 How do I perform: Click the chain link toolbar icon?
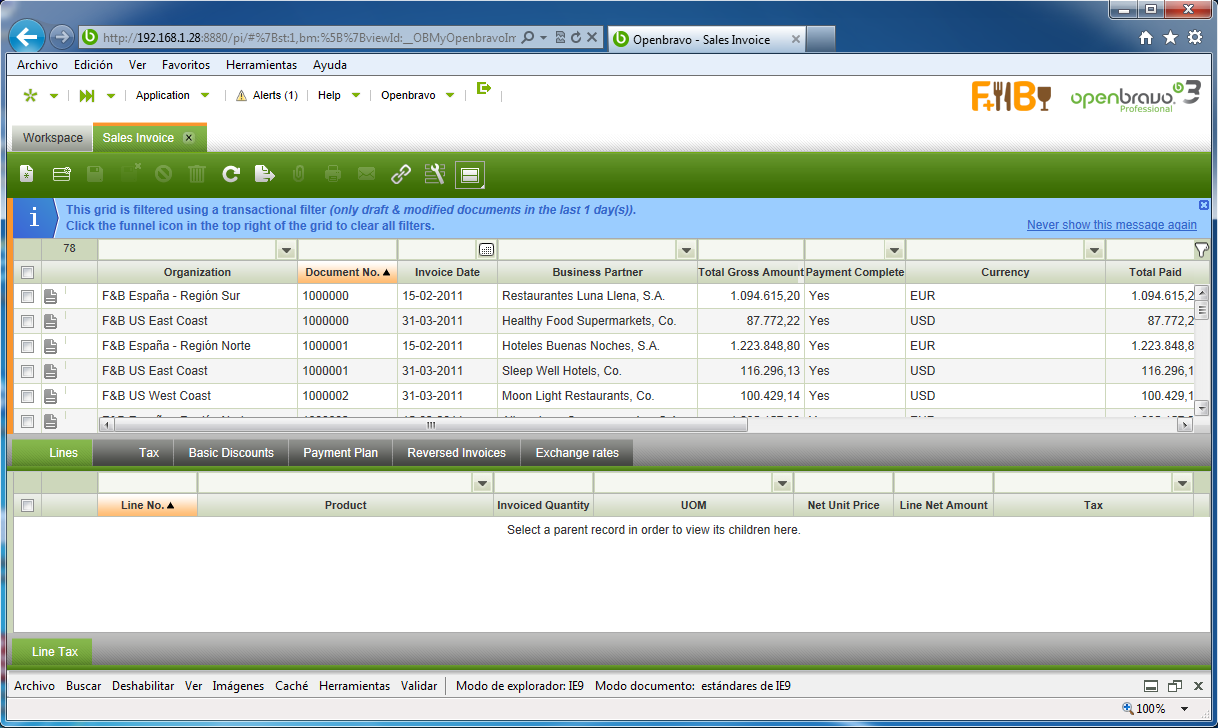pos(401,175)
